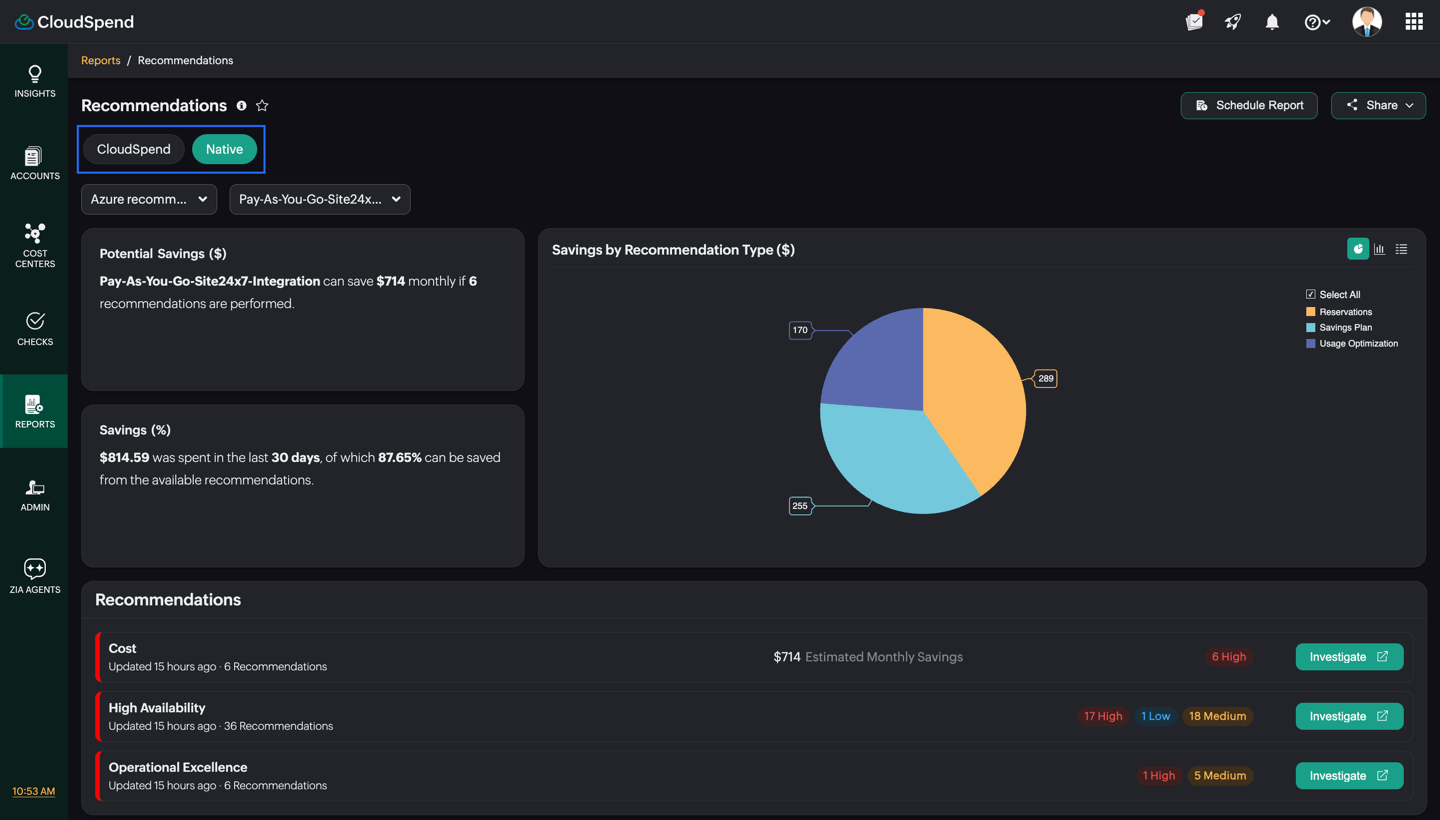Toggle the Select All legend checkbox
The height and width of the screenshot is (820, 1440).
coord(1311,295)
